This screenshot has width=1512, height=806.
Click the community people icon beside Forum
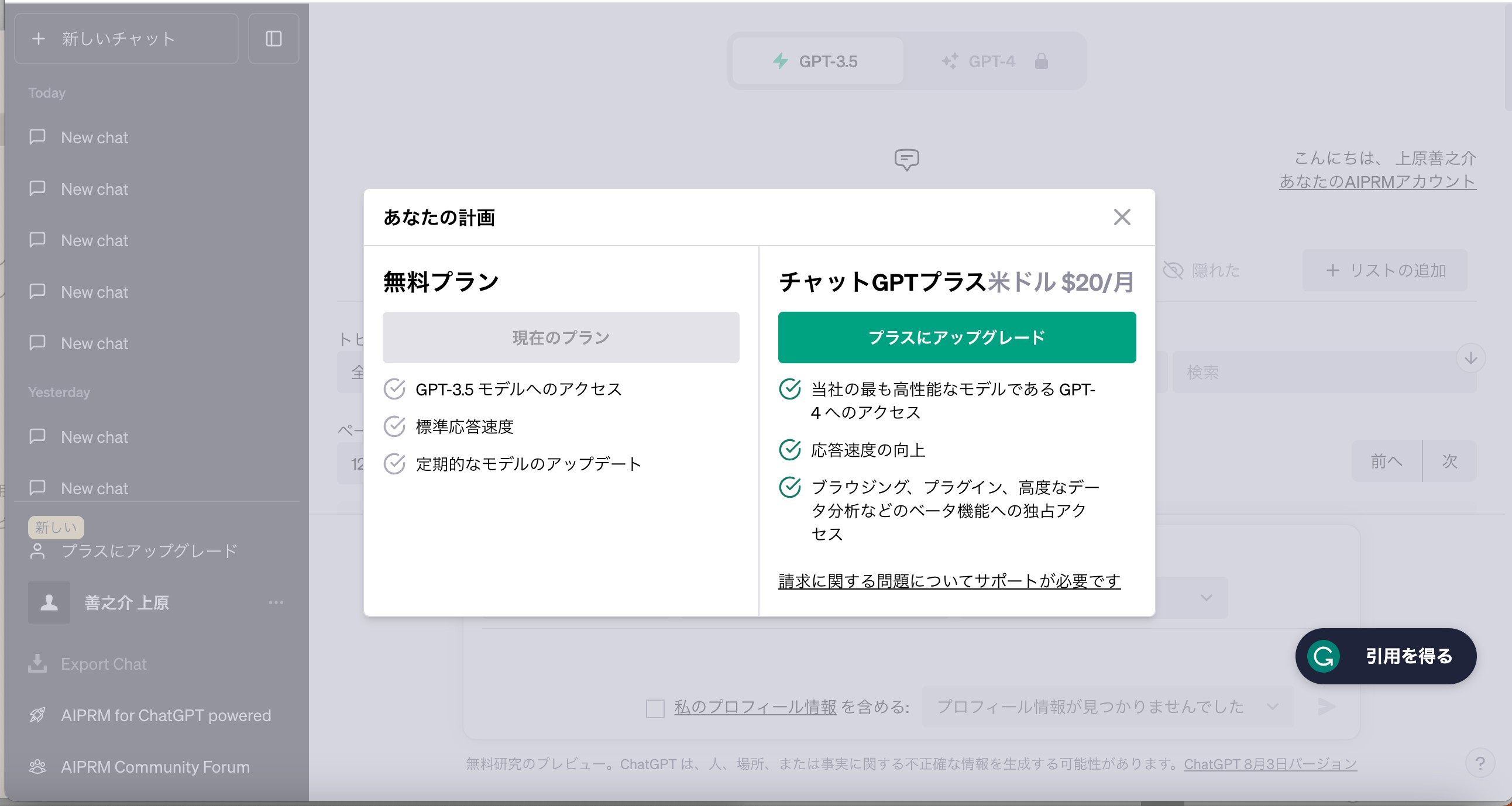coord(37,767)
